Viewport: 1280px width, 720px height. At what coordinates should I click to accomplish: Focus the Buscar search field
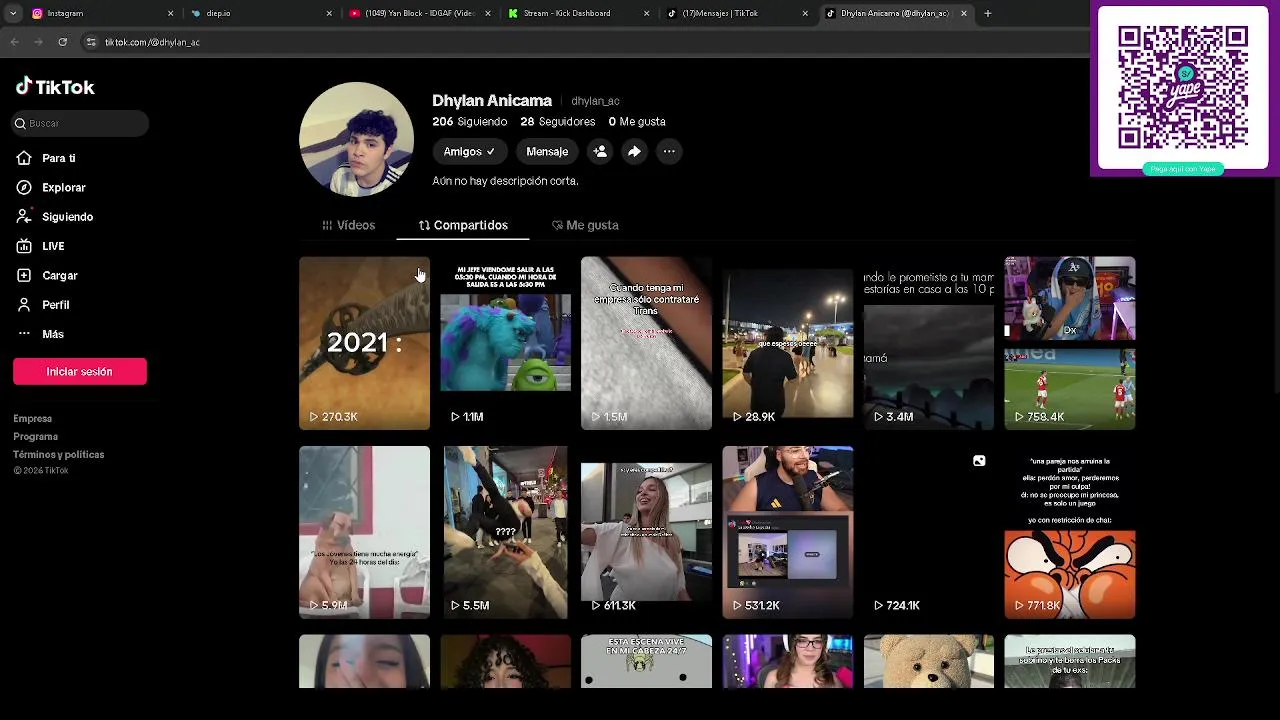[80, 123]
